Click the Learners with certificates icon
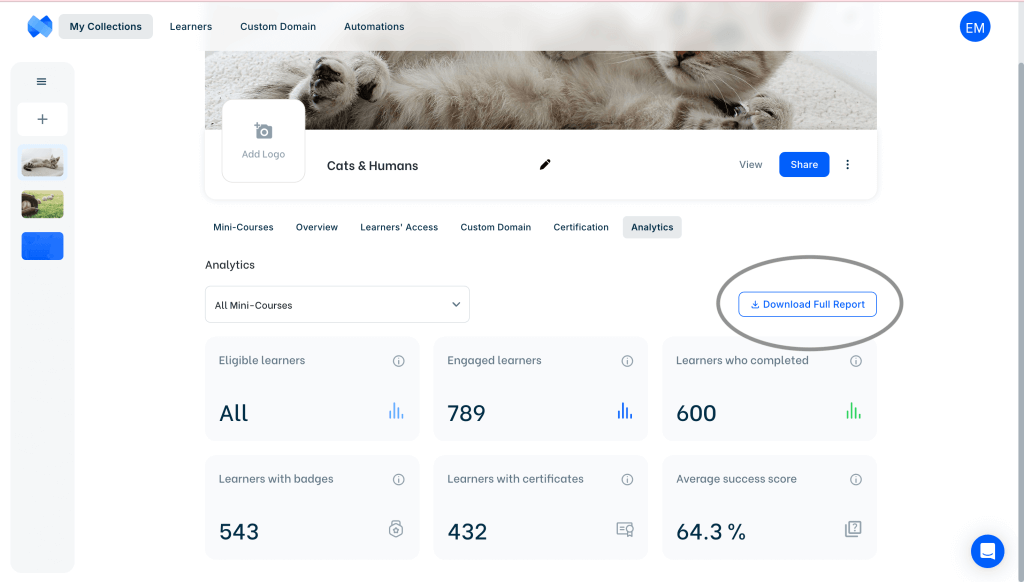This screenshot has width=1024, height=582. pos(625,530)
